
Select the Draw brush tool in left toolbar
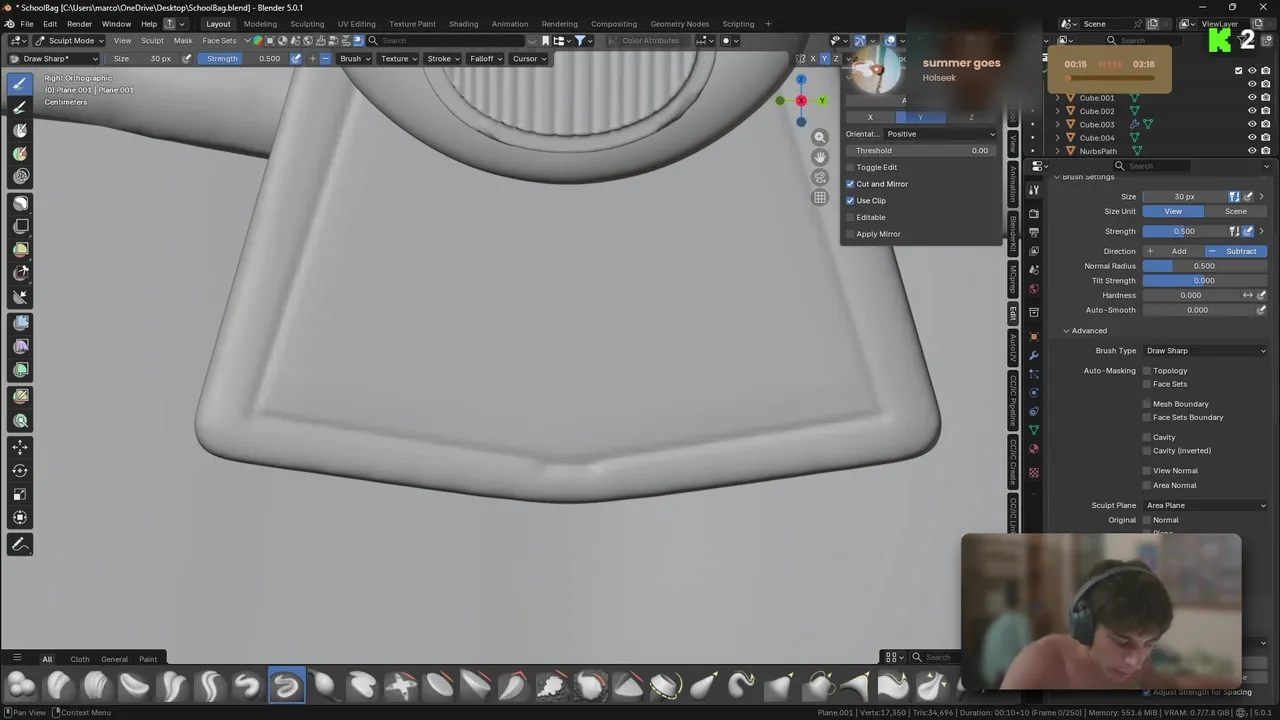coord(20,84)
